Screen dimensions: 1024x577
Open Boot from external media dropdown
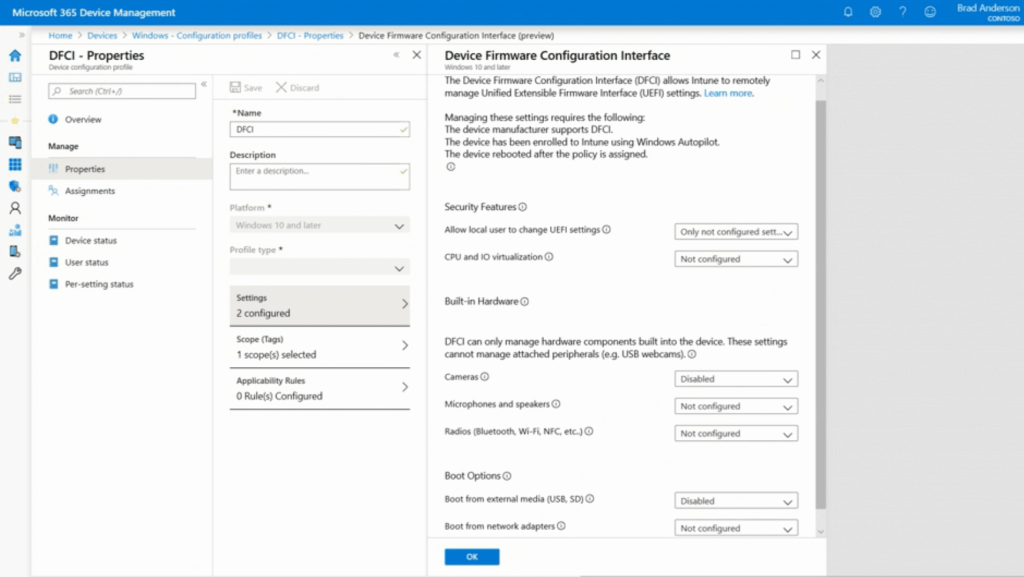[736, 501]
